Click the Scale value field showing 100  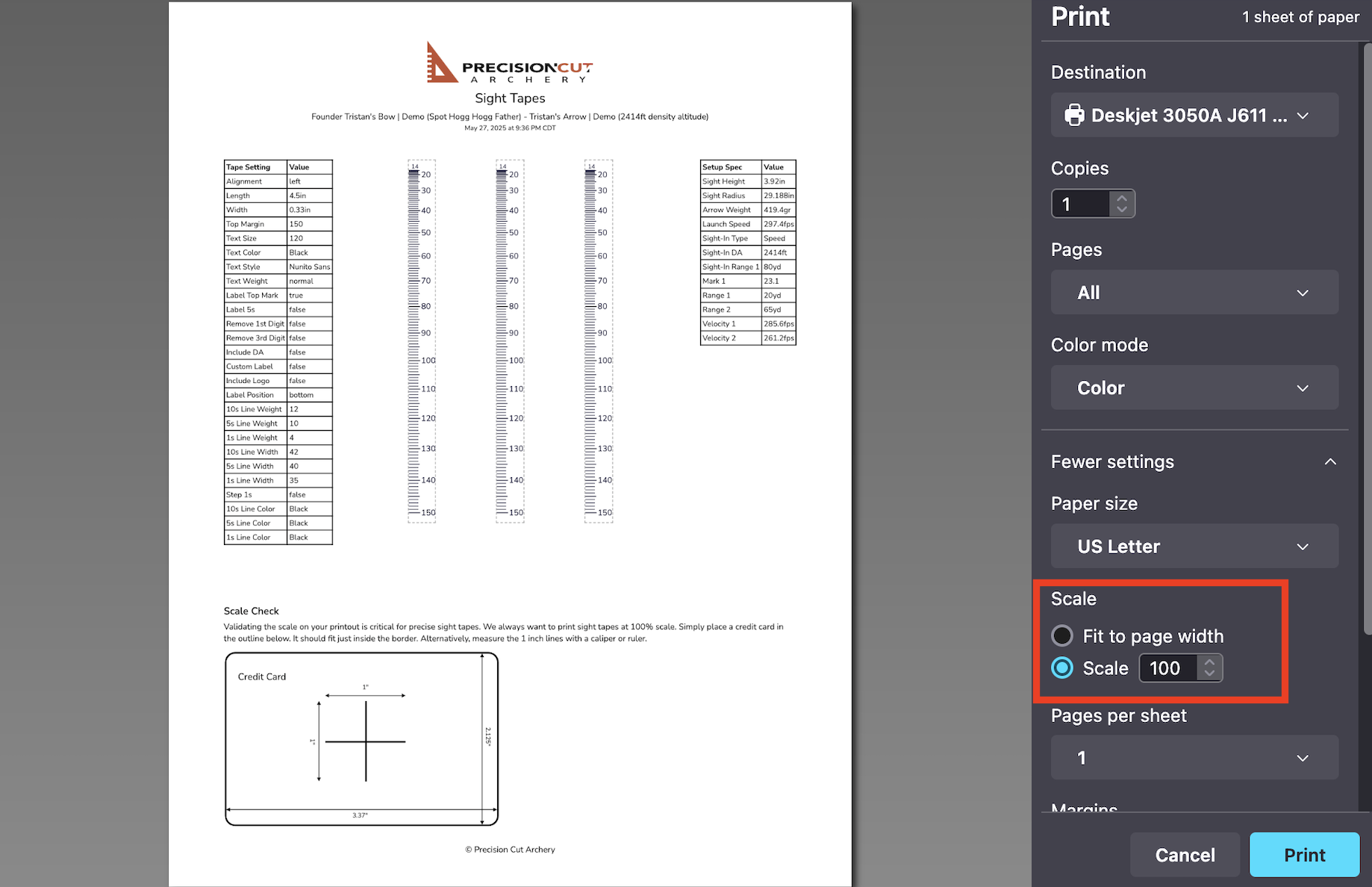tap(1167, 668)
